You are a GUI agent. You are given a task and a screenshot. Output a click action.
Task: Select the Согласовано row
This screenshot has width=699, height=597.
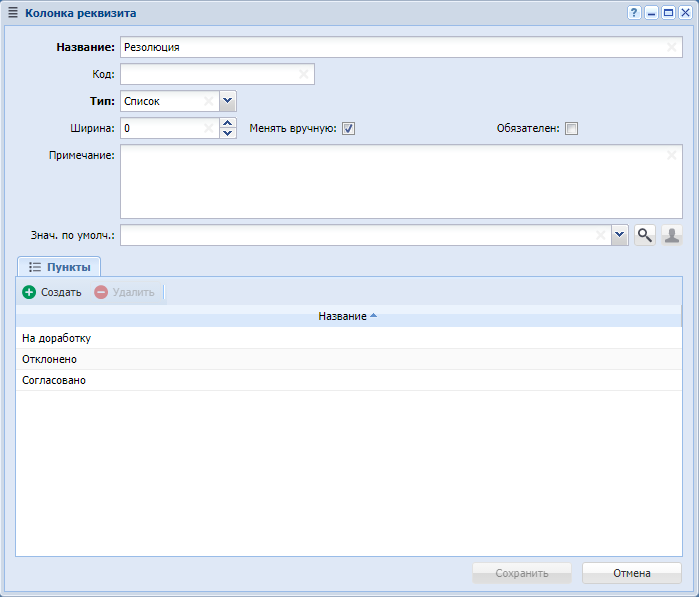349,380
